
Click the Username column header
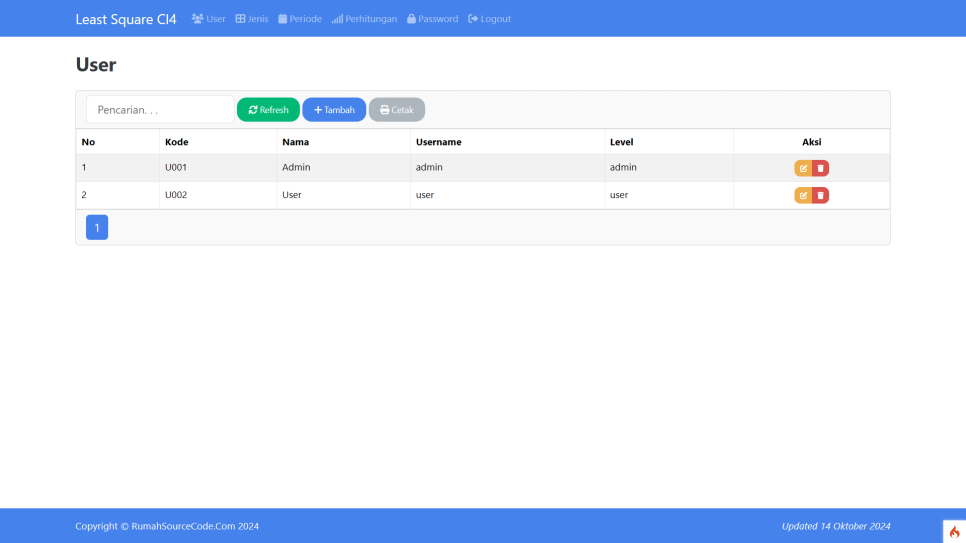(x=439, y=142)
